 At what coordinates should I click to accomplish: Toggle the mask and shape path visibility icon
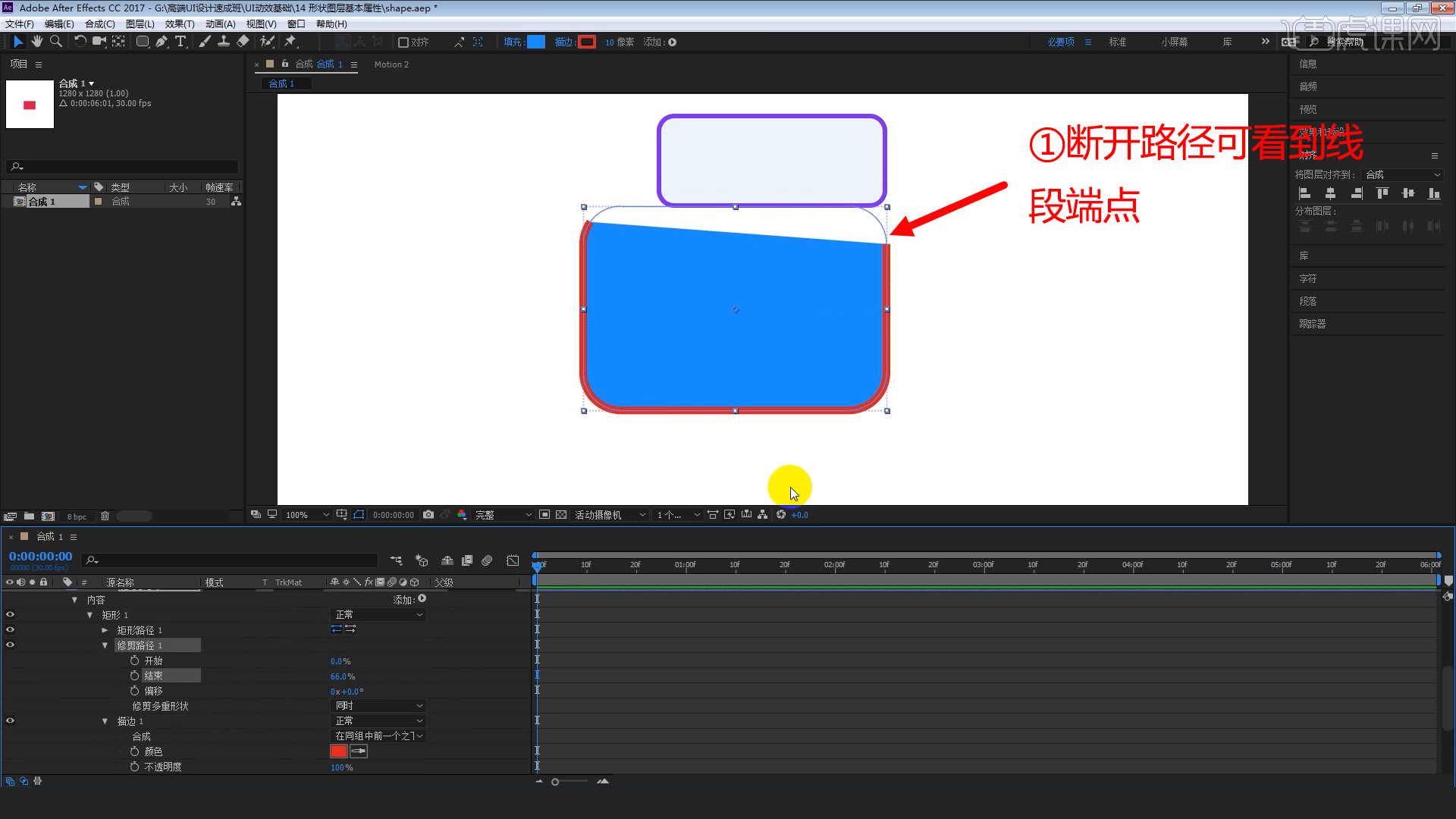(x=359, y=515)
